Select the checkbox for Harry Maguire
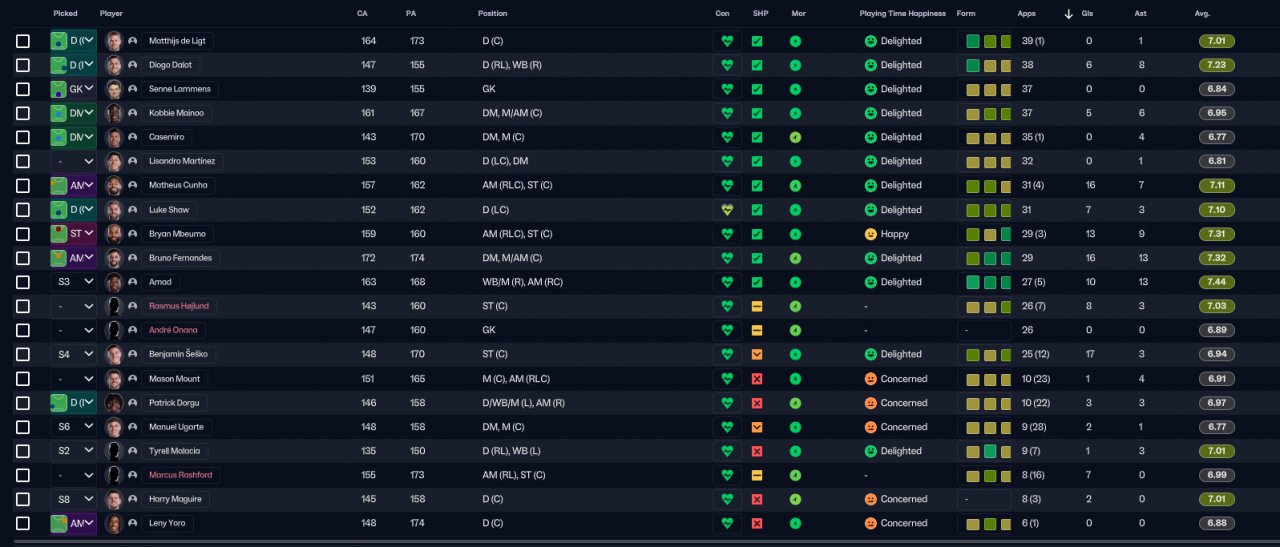 click(x=23, y=499)
